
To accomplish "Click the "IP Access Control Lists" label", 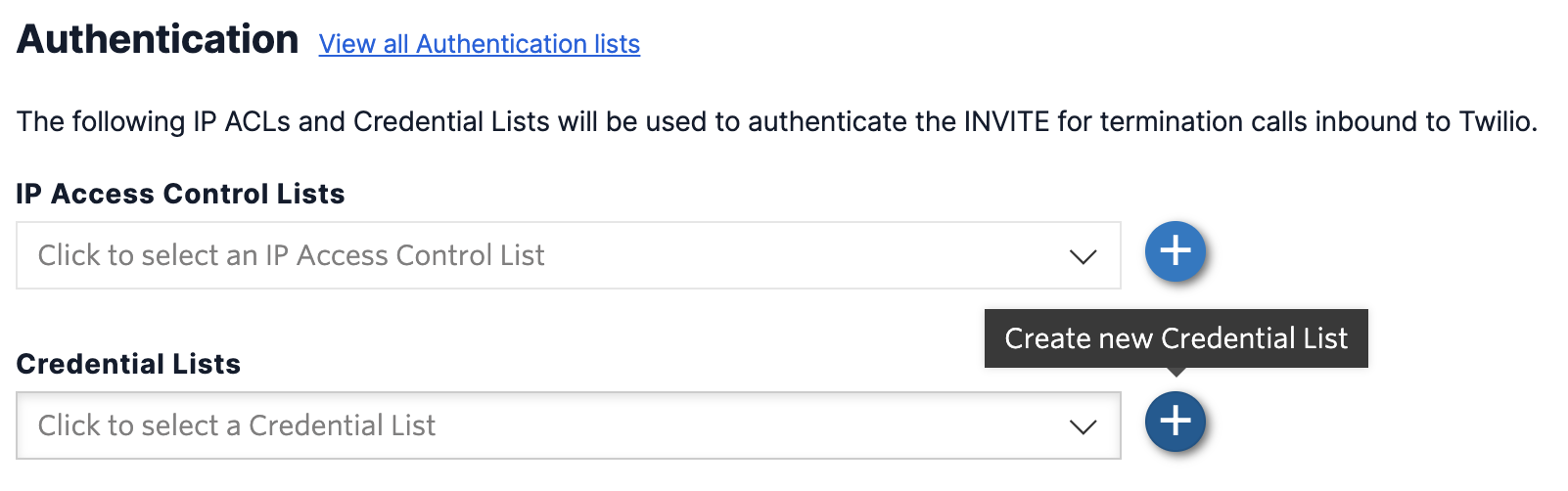I will click(x=180, y=194).
